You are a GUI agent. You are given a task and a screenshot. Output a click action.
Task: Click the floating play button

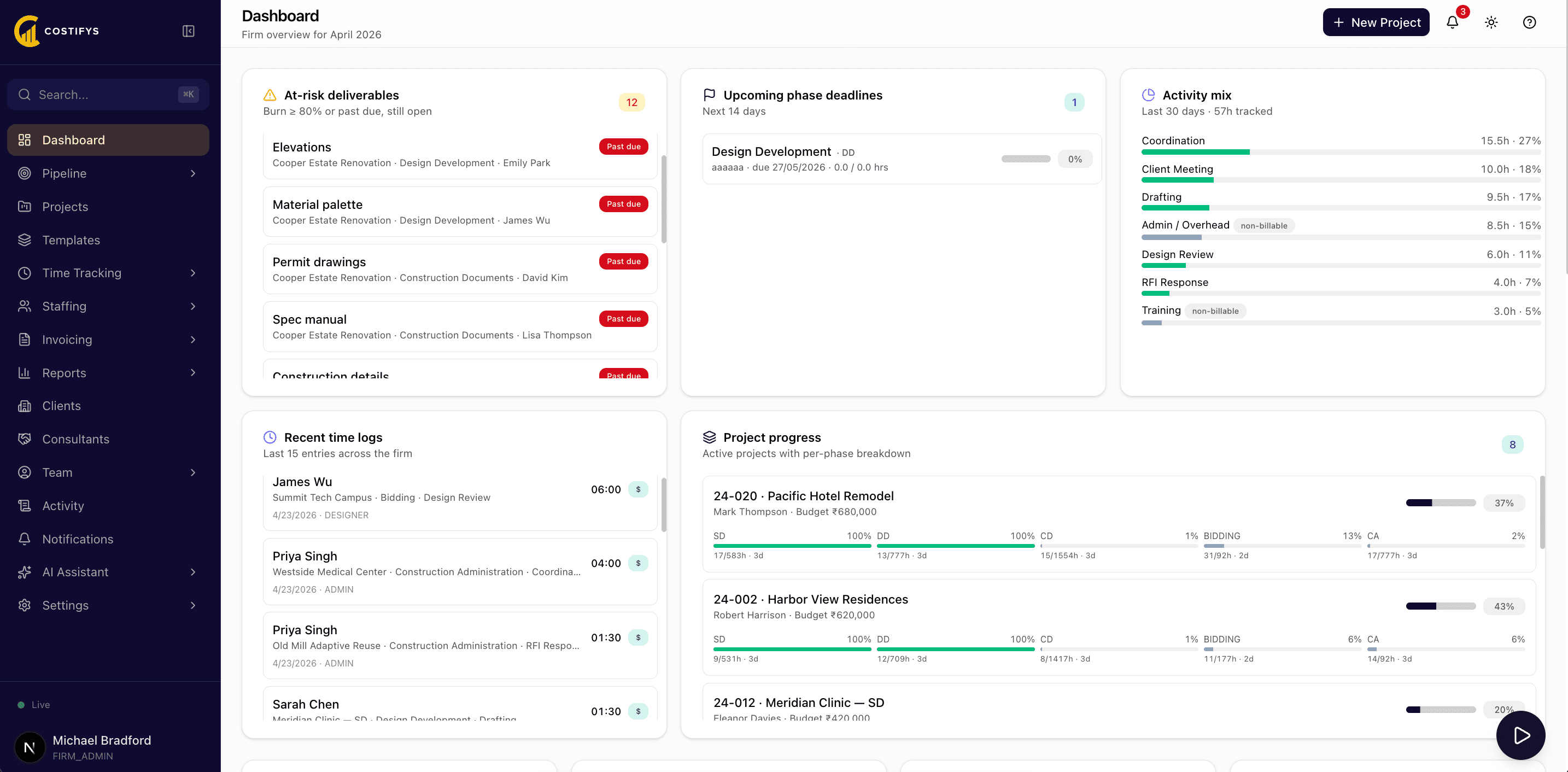pos(1520,735)
